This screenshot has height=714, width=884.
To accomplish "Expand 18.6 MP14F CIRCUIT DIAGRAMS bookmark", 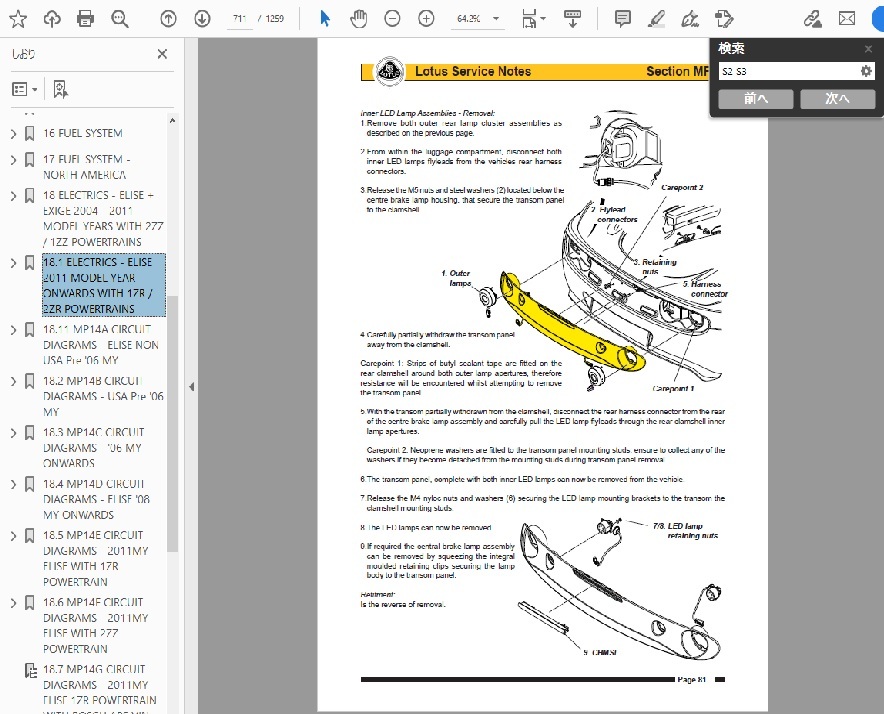I will [14, 603].
